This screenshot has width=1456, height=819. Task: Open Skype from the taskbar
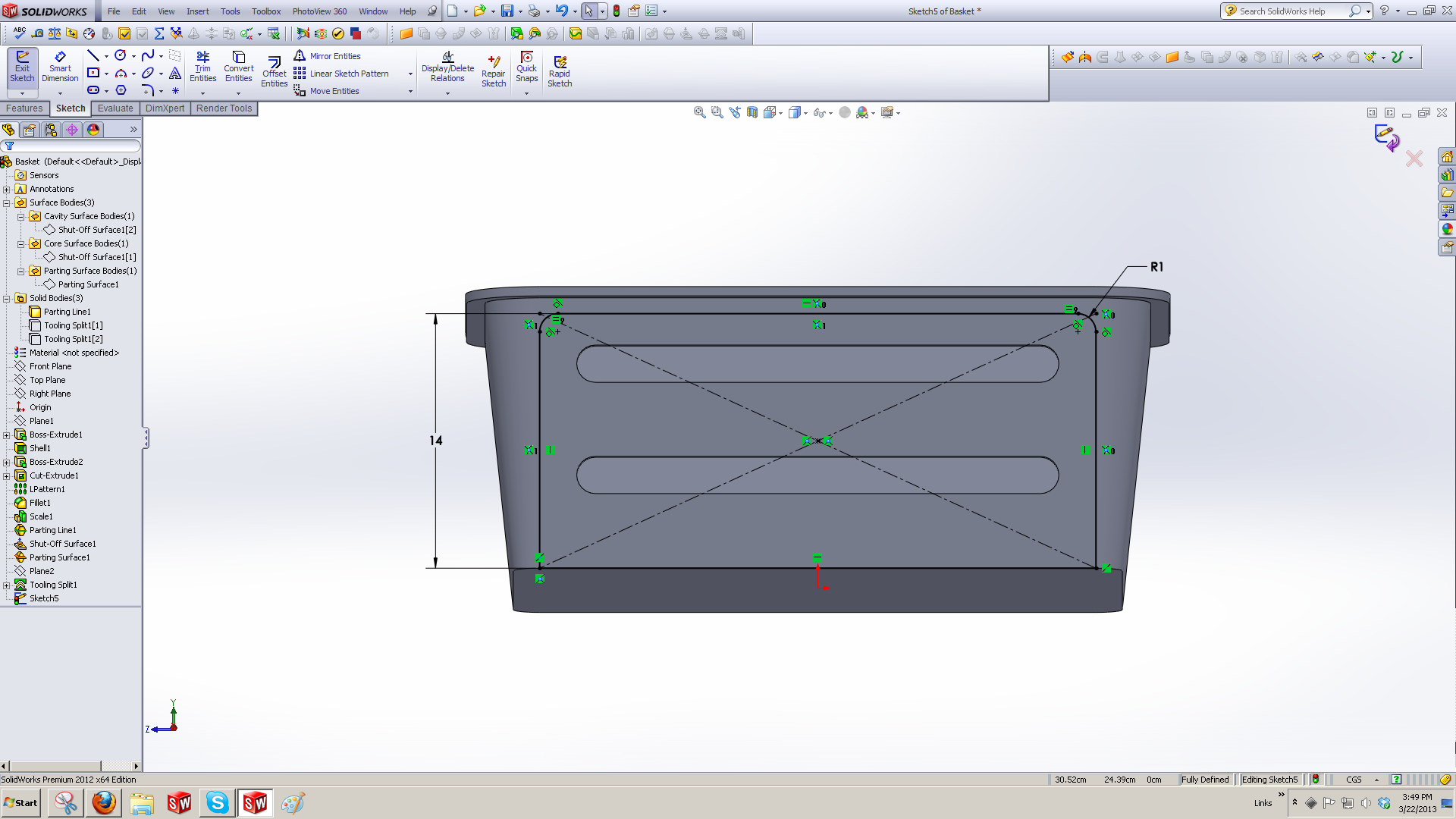pos(218,803)
